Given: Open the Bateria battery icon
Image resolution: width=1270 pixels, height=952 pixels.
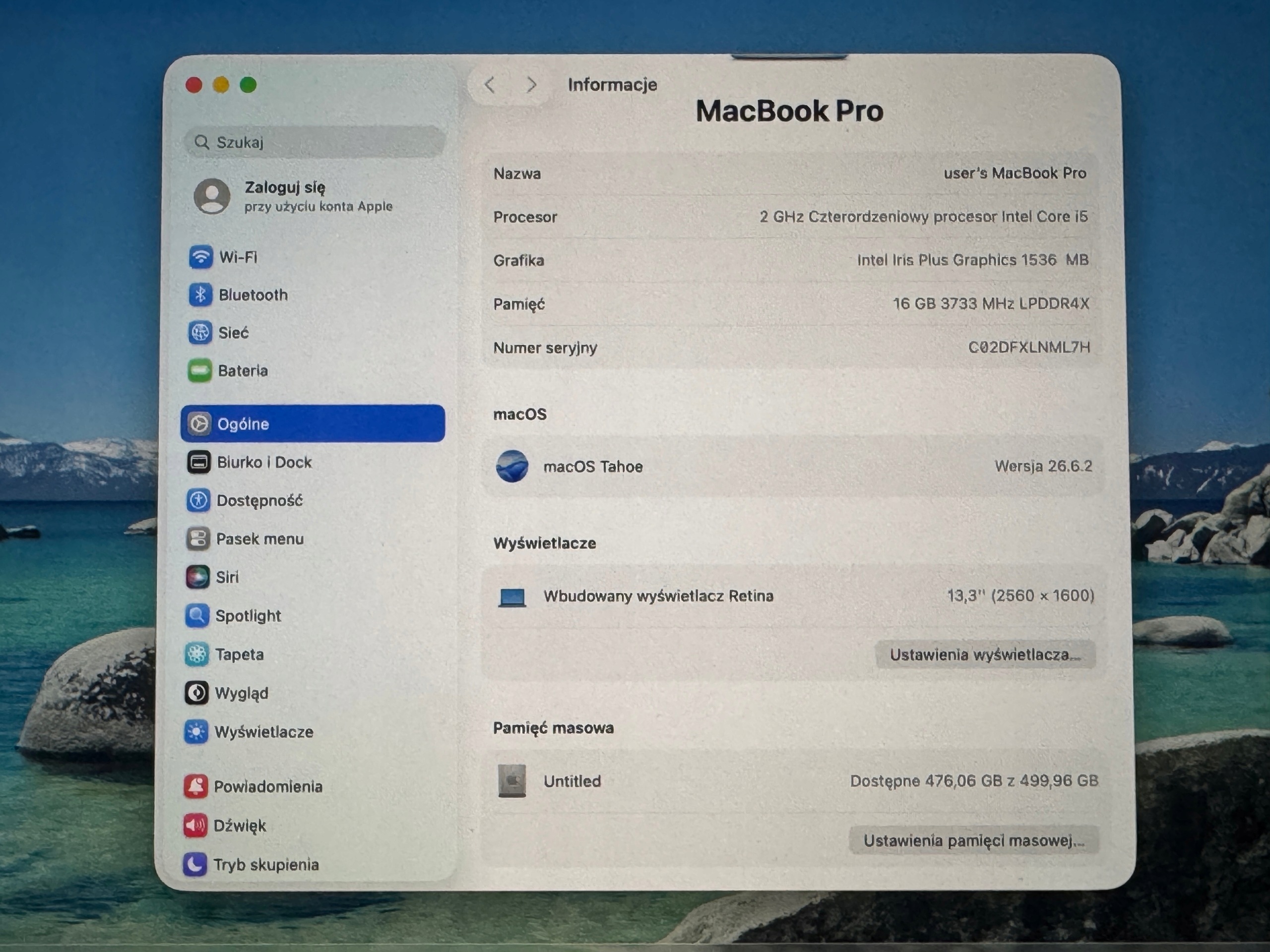Looking at the screenshot, I should [x=199, y=370].
